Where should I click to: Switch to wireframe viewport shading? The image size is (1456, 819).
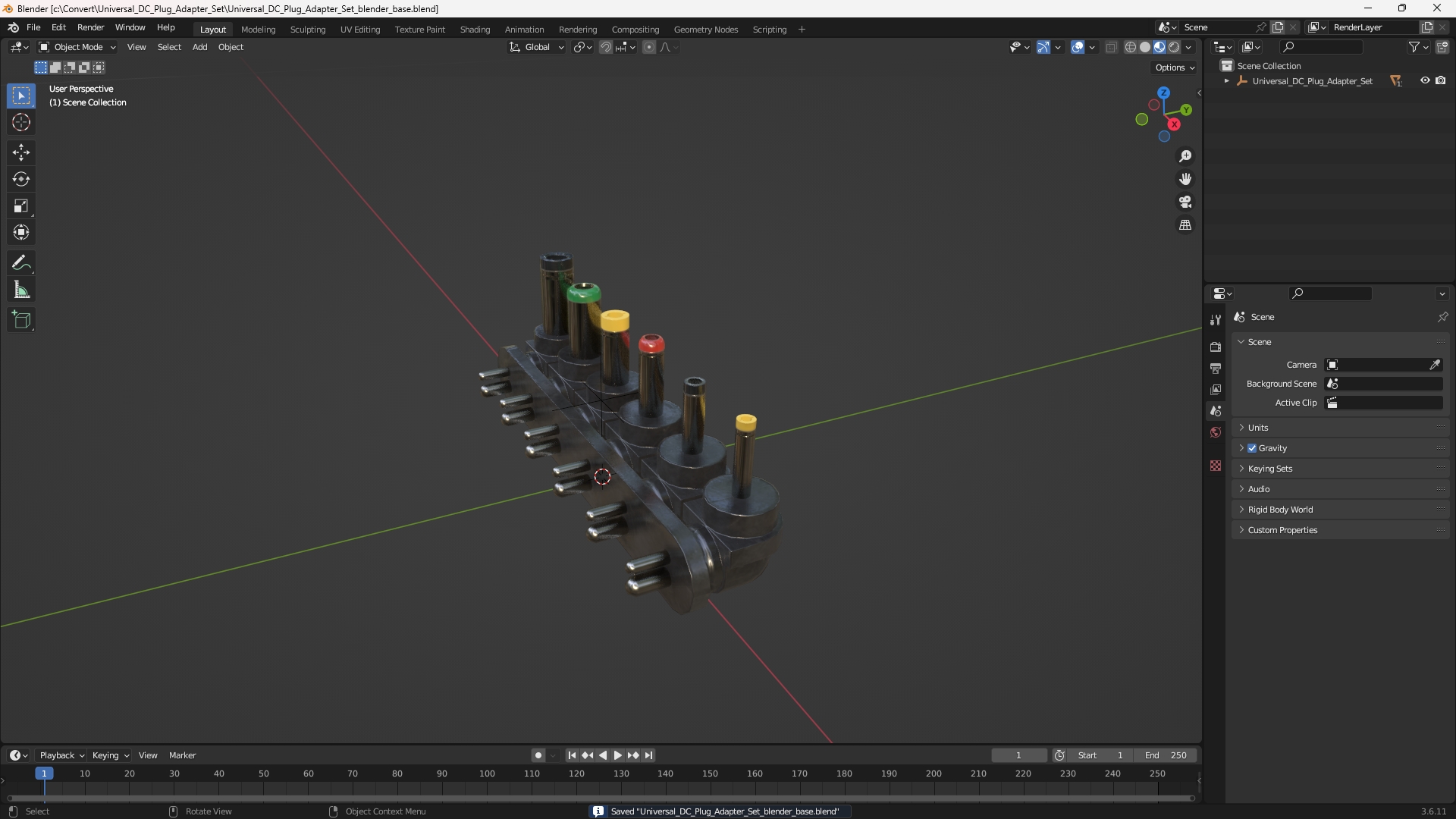1131,47
